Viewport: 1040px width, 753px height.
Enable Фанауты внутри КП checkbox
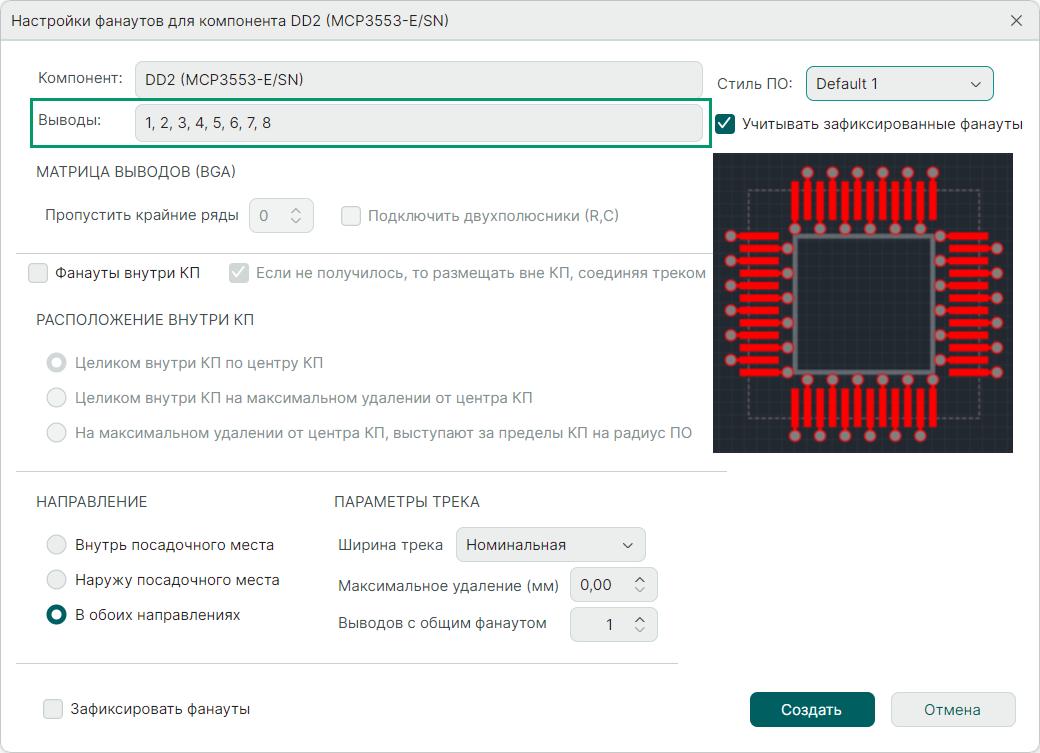point(39,273)
